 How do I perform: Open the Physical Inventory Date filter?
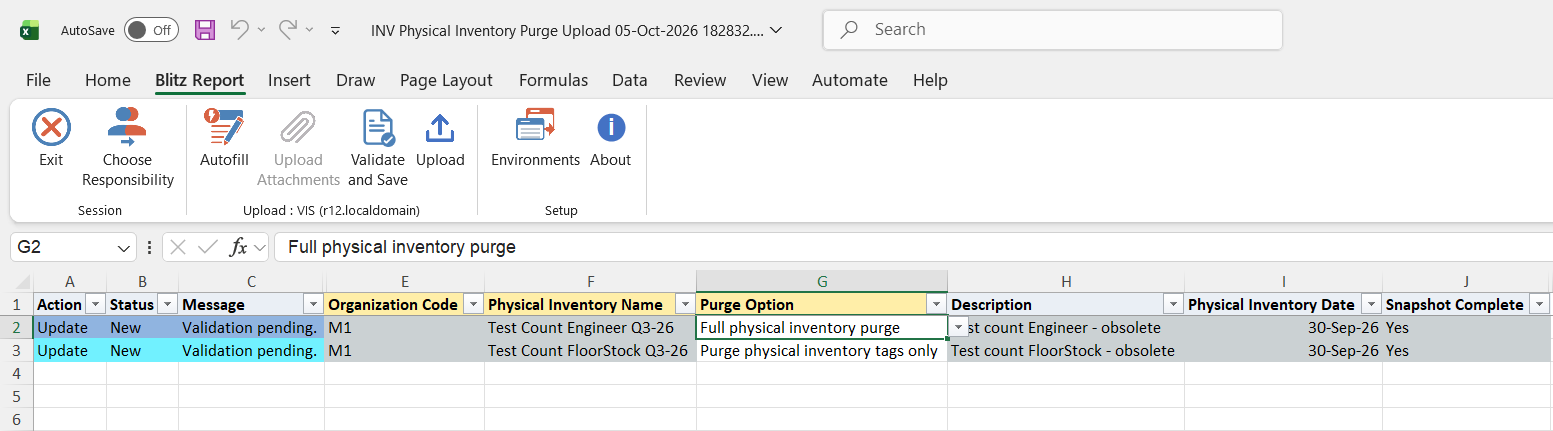point(1371,304)
